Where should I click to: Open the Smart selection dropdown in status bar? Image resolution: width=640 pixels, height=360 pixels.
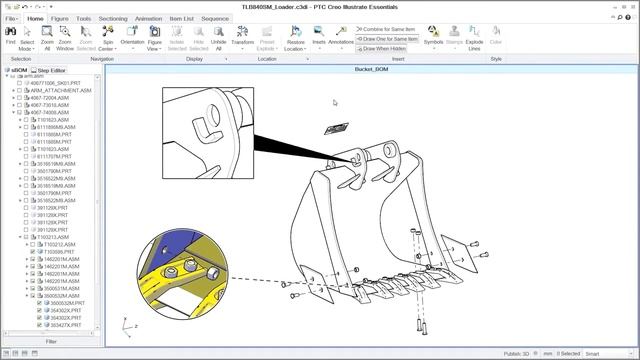point(609,354)
